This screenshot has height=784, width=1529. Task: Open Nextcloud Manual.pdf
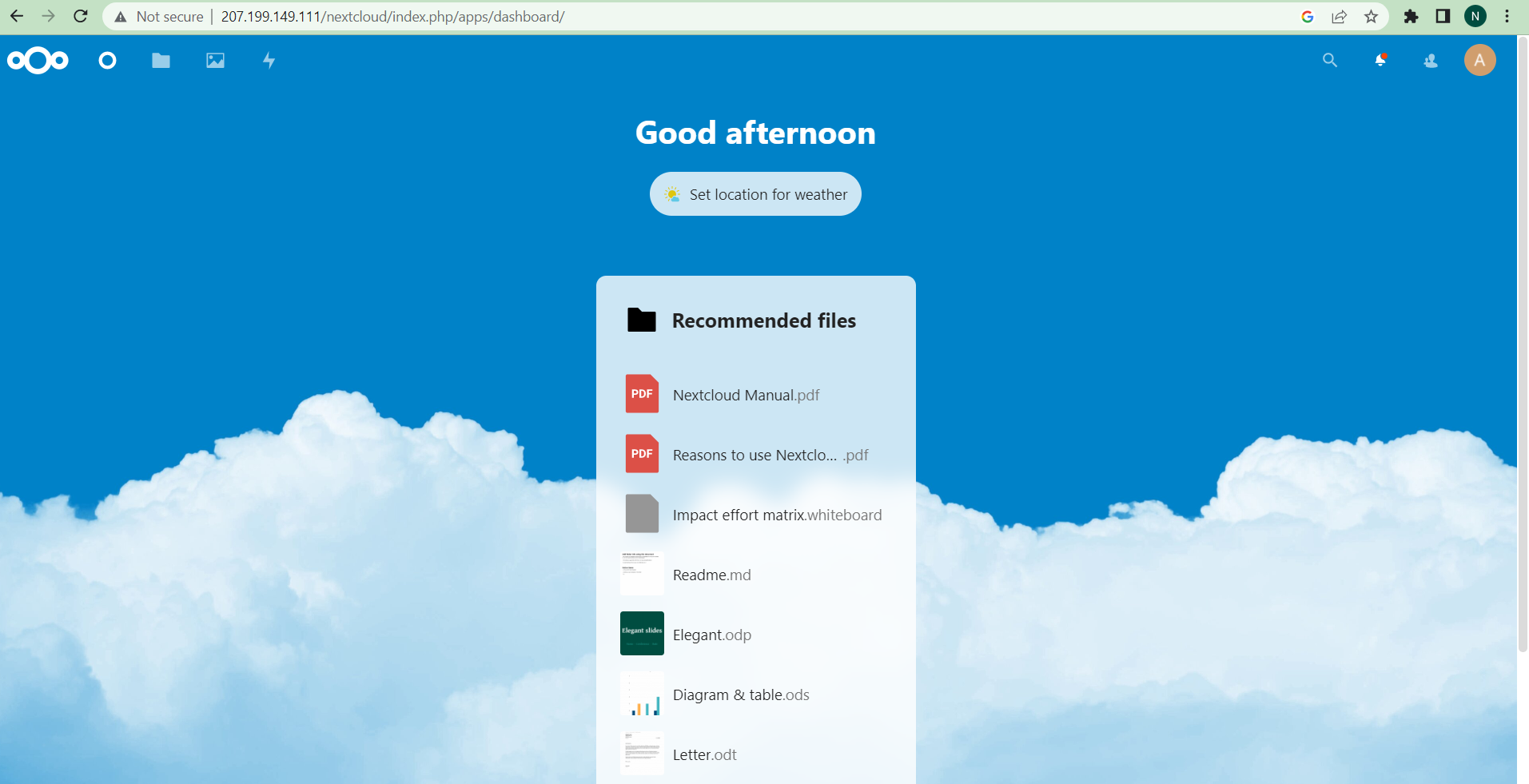[755, 395]
